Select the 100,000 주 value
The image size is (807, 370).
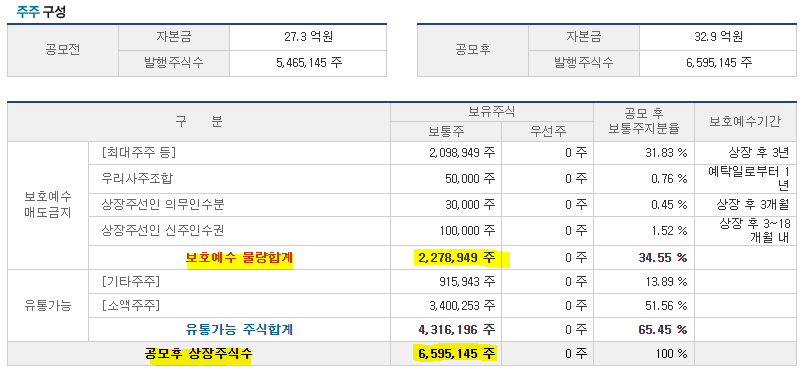point(467,231)
